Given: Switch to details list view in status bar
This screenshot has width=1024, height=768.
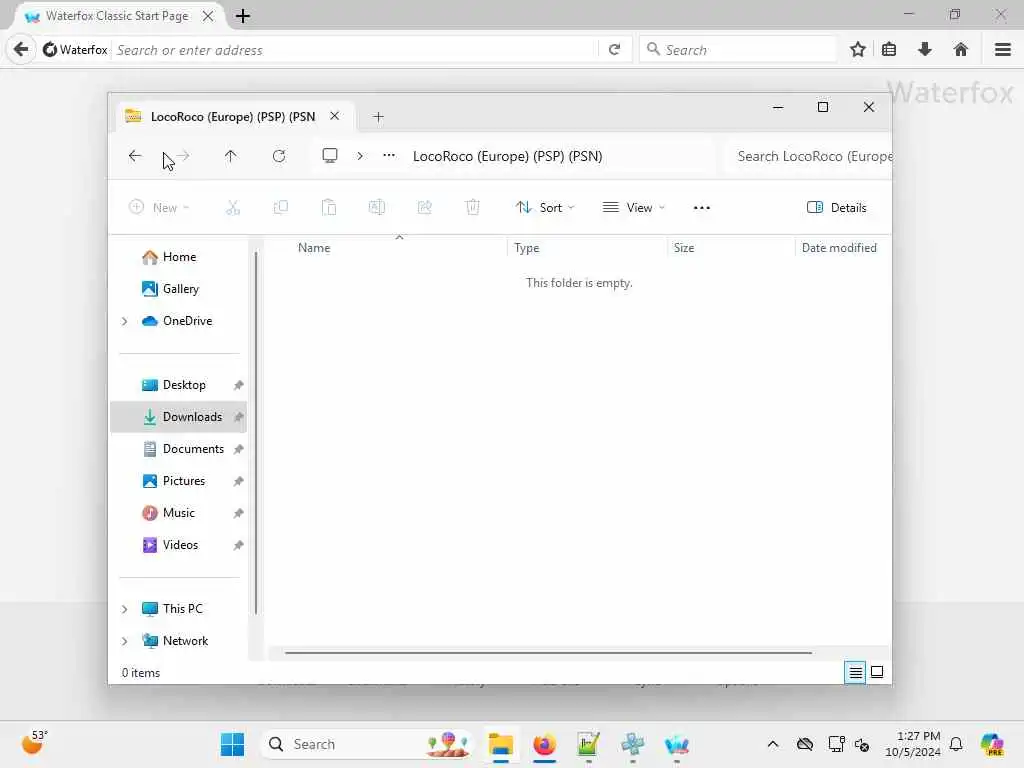Looking at the screenshot, I should (855, 672).
